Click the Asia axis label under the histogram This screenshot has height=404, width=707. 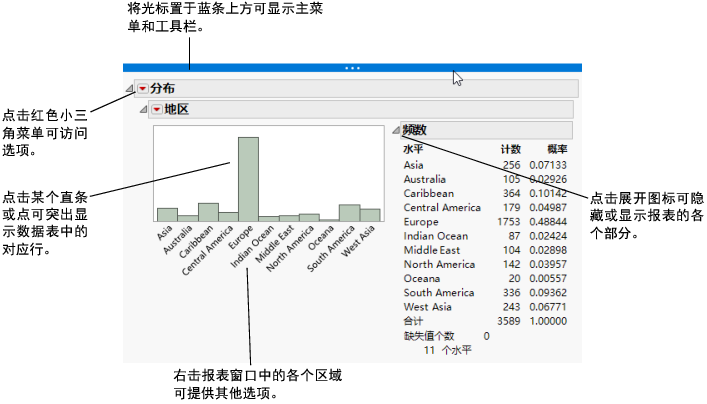coord(165,233)
